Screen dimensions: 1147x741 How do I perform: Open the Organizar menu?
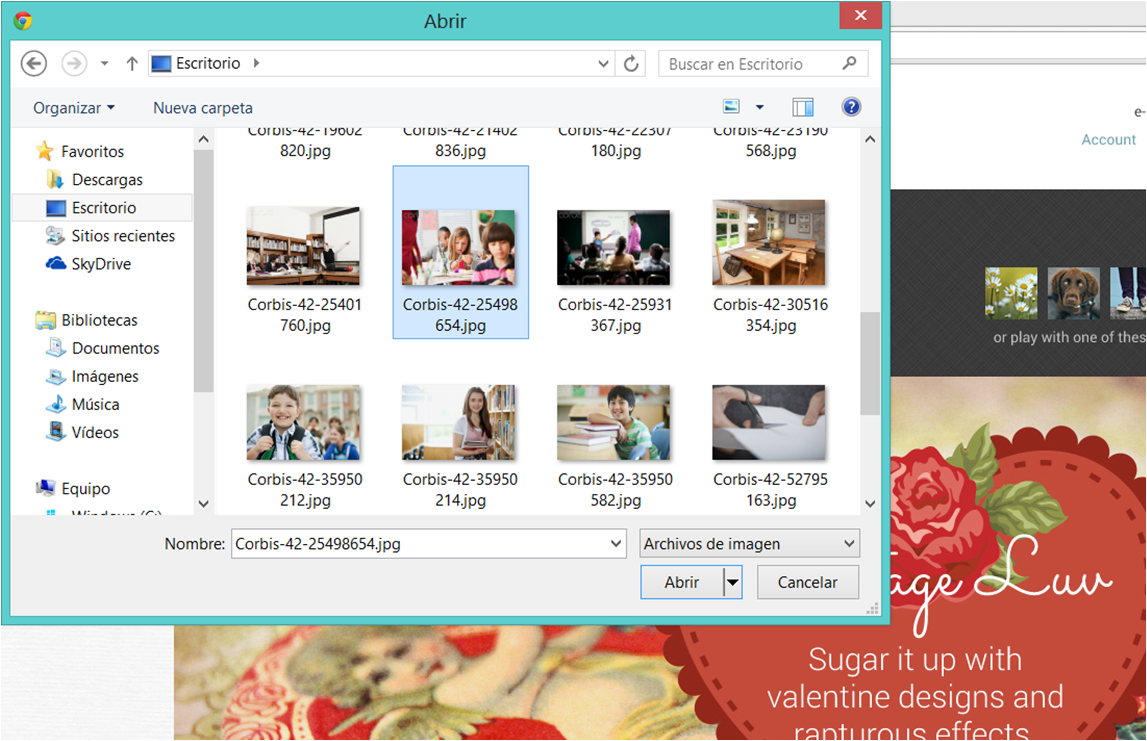pyautogui.click(x=74, y=108)
